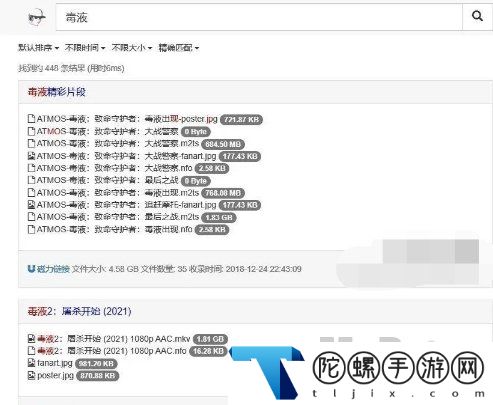The height and width of the screenshot is (405, 493).
Task: Click the magnifier search button
Action: (477, 16)
